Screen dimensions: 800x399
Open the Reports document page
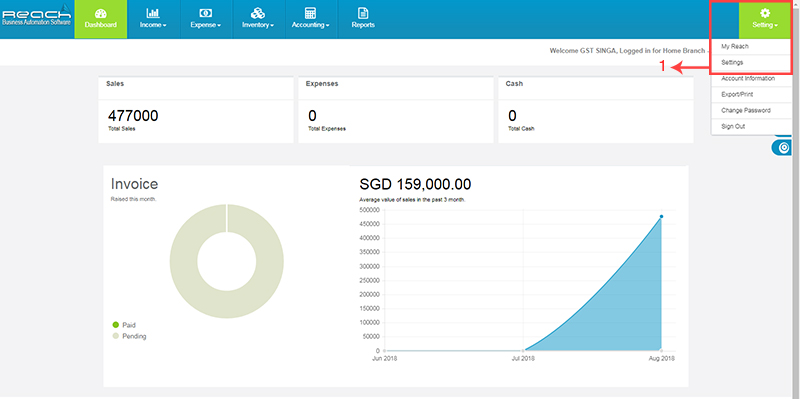tap(363, 19)
